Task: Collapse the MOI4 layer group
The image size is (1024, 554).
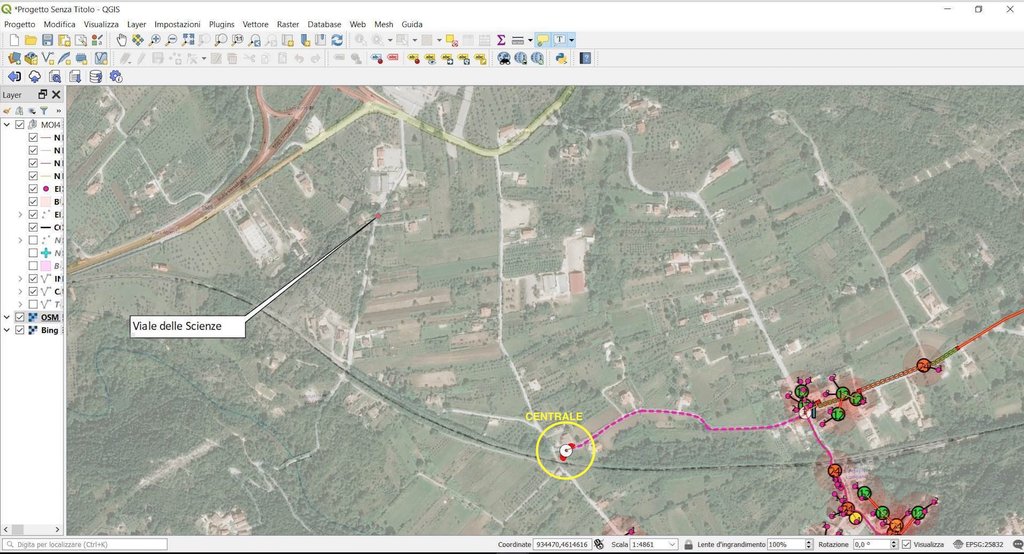Action: 8,125
